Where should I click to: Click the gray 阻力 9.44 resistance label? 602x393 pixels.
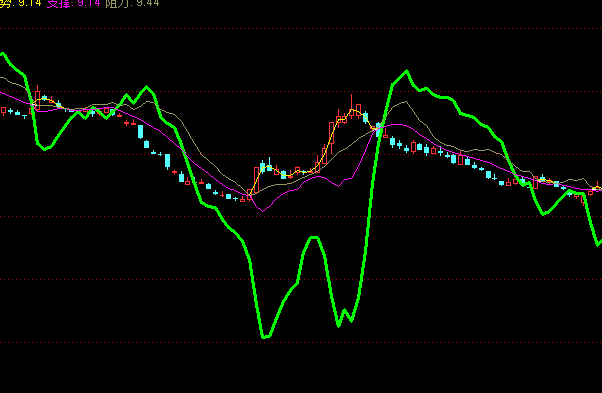(x=132, y=3)
